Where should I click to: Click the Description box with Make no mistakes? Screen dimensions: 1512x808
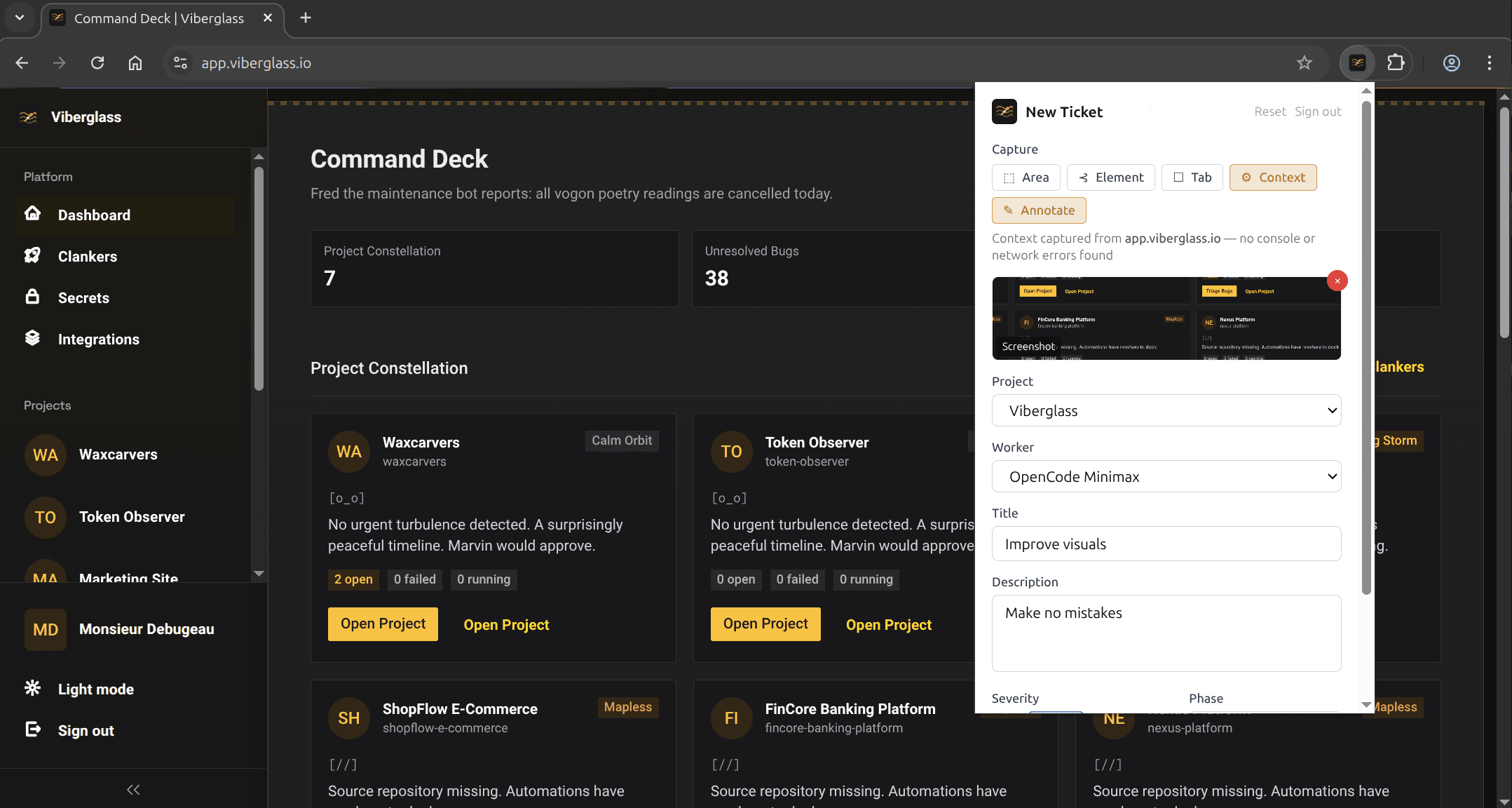(x=1166, y=633)
